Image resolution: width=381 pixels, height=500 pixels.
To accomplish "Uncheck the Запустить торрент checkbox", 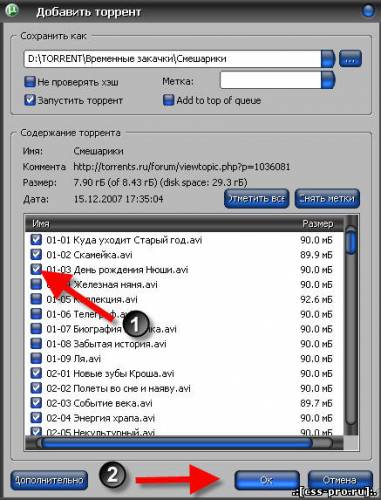I will tap(30, 100).
